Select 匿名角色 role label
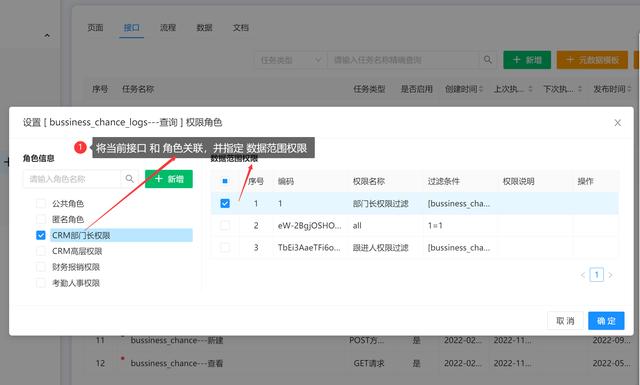640x385 pixels. 68,219
